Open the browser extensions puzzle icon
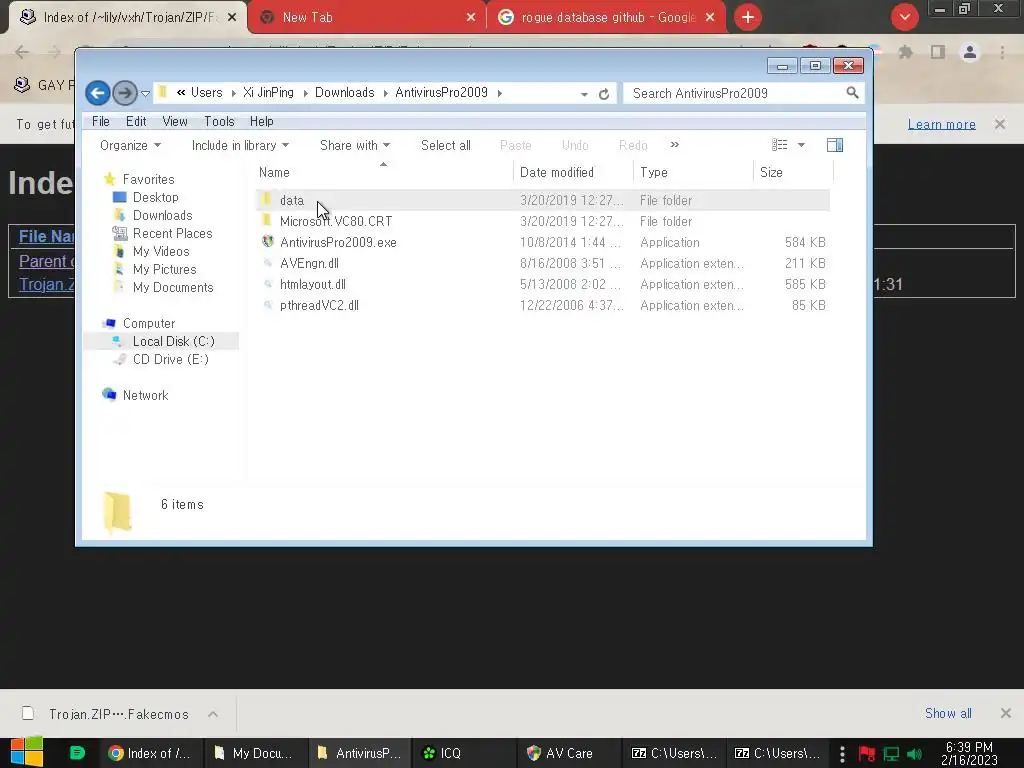1024x768 pixels. pos(905,52)
